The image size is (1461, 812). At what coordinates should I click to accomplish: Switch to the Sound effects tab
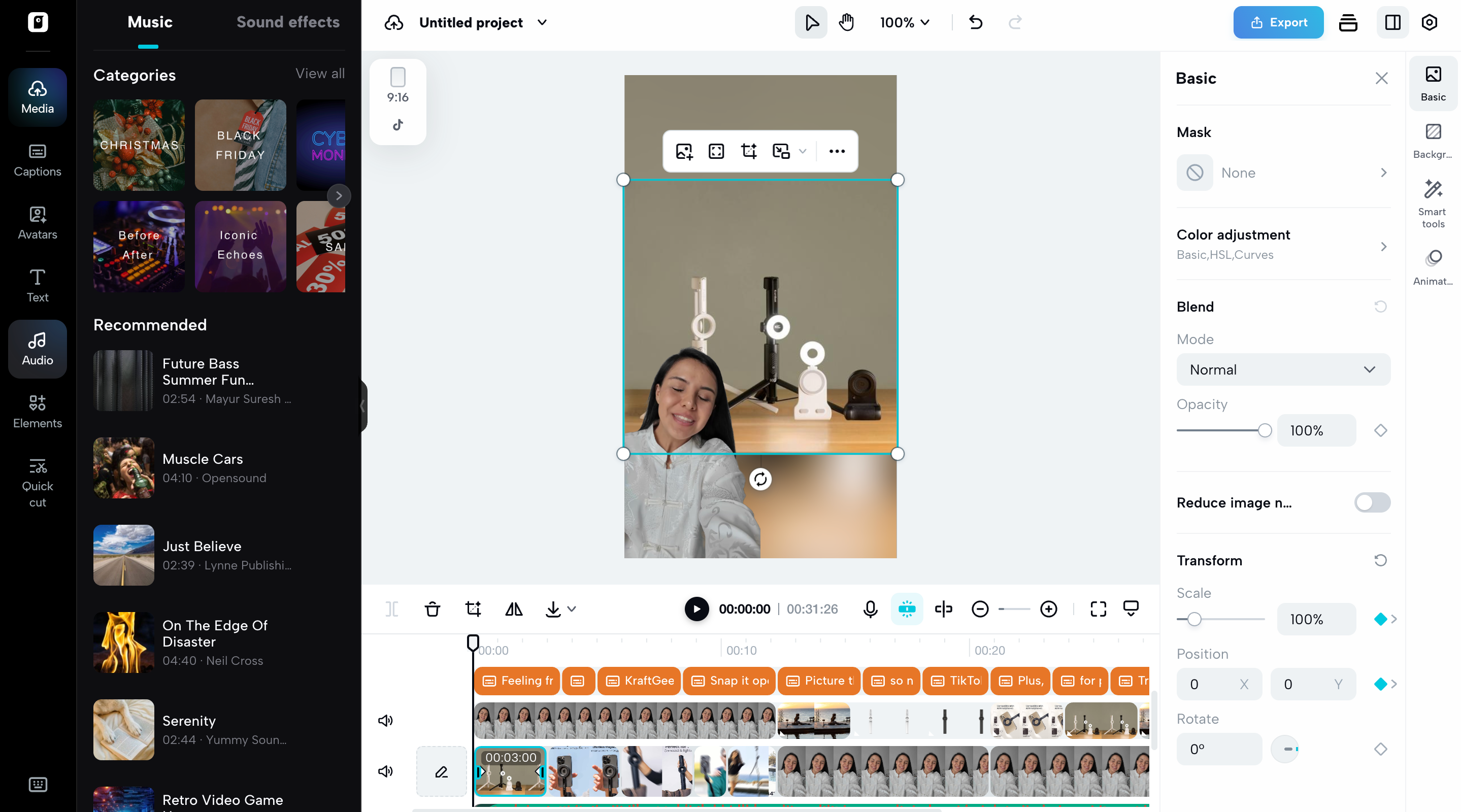[x=288, y=21]
